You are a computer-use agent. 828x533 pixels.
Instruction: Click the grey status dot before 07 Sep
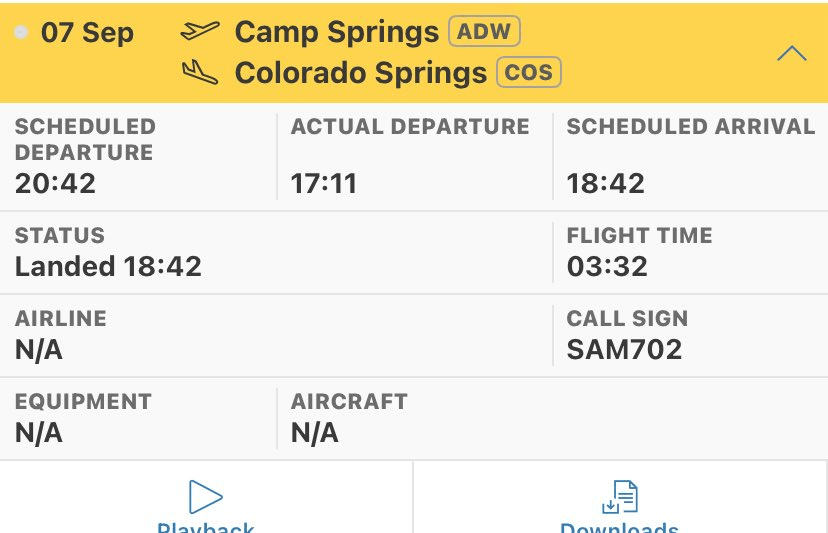click(21, 32)
